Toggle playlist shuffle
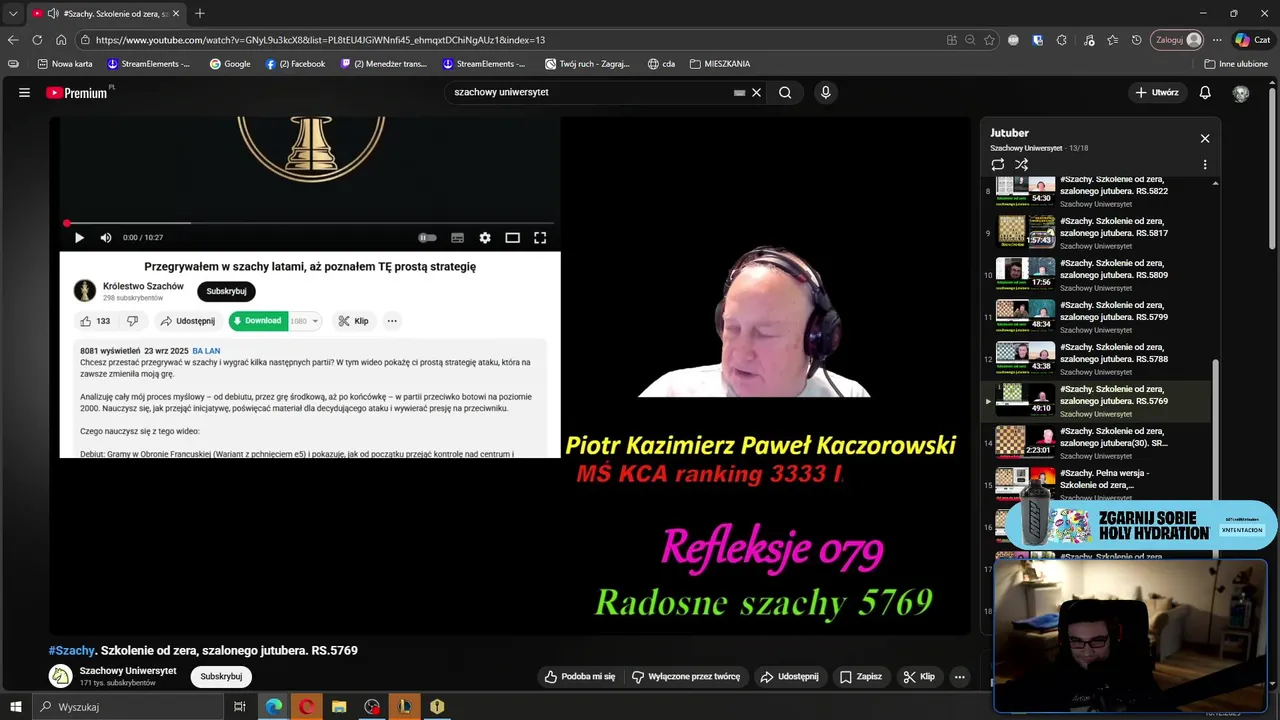The image size is (1280, 720). (x=1021, y=164)
